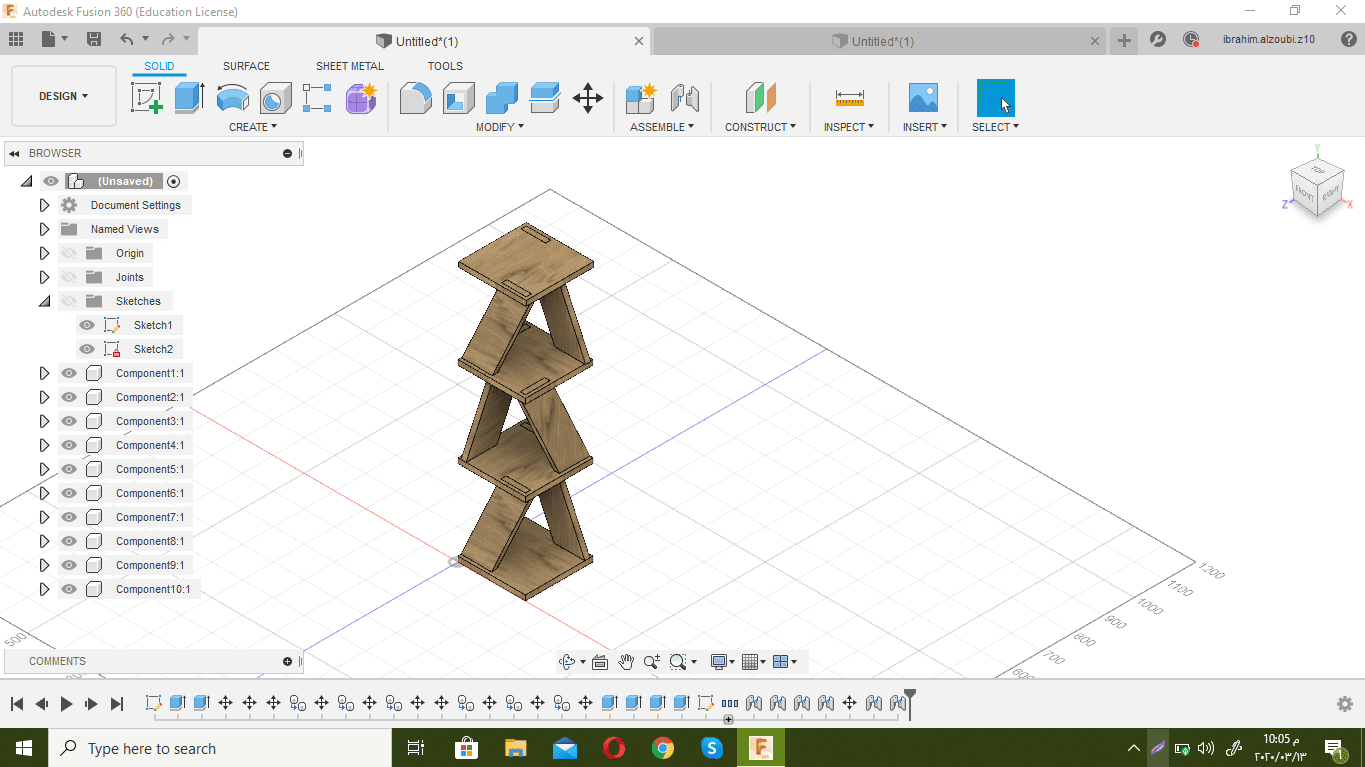Open Opera from the taskbar
The image size is (1365, 767).
pyautogui.click(x=613, y=748)
